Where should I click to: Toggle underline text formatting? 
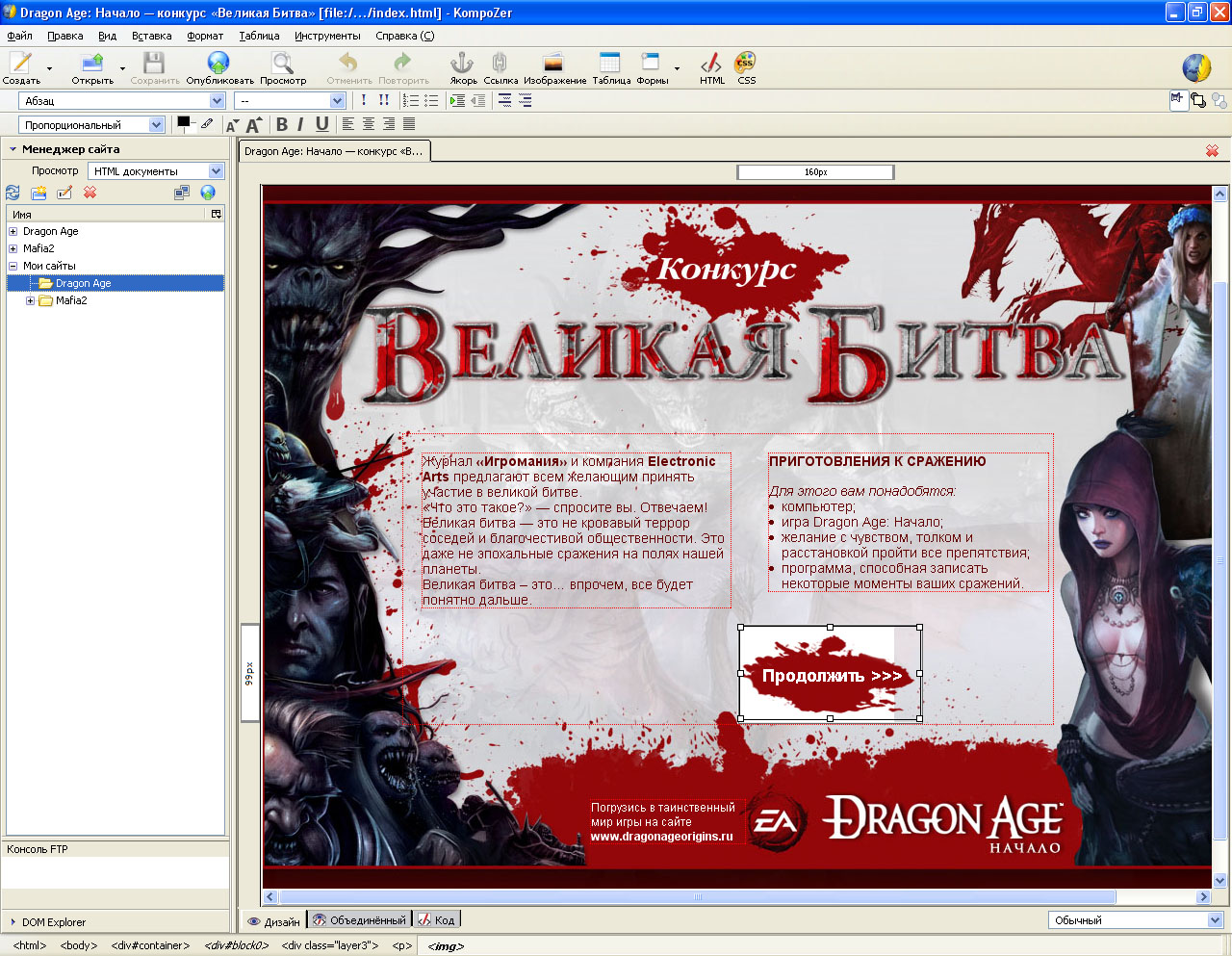point(321,124)
